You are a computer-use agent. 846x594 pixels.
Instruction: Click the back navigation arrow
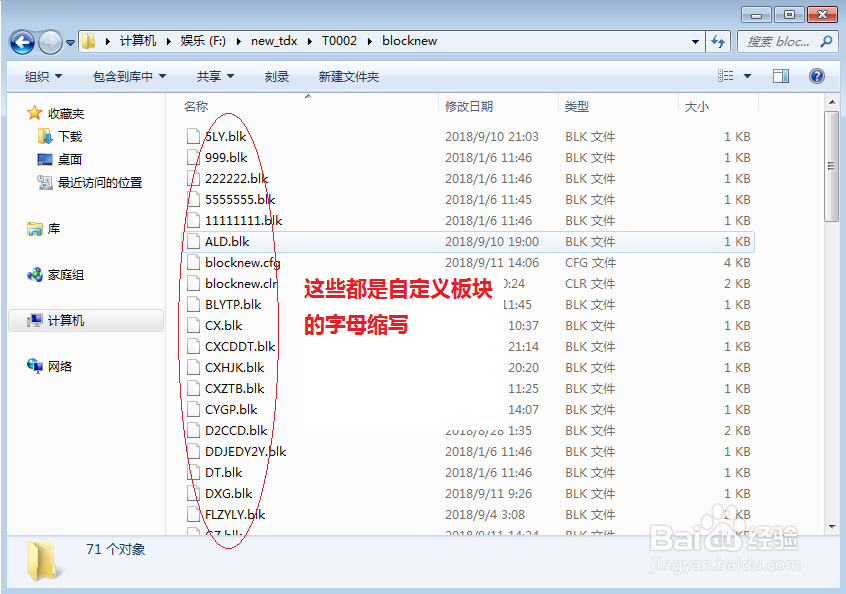point(22,40)
